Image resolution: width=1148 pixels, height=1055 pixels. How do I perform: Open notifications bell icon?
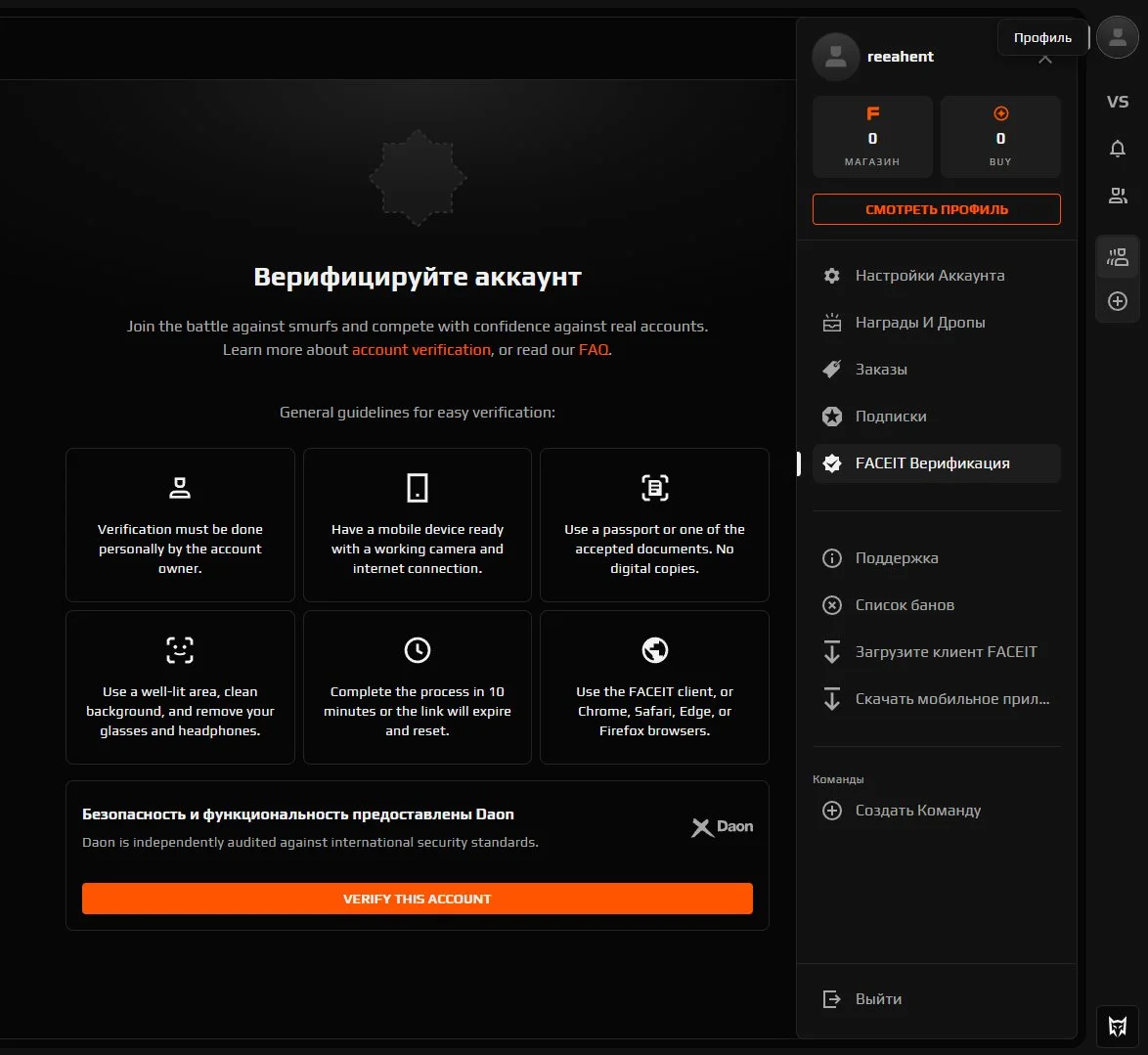(x=1118, y=149)
